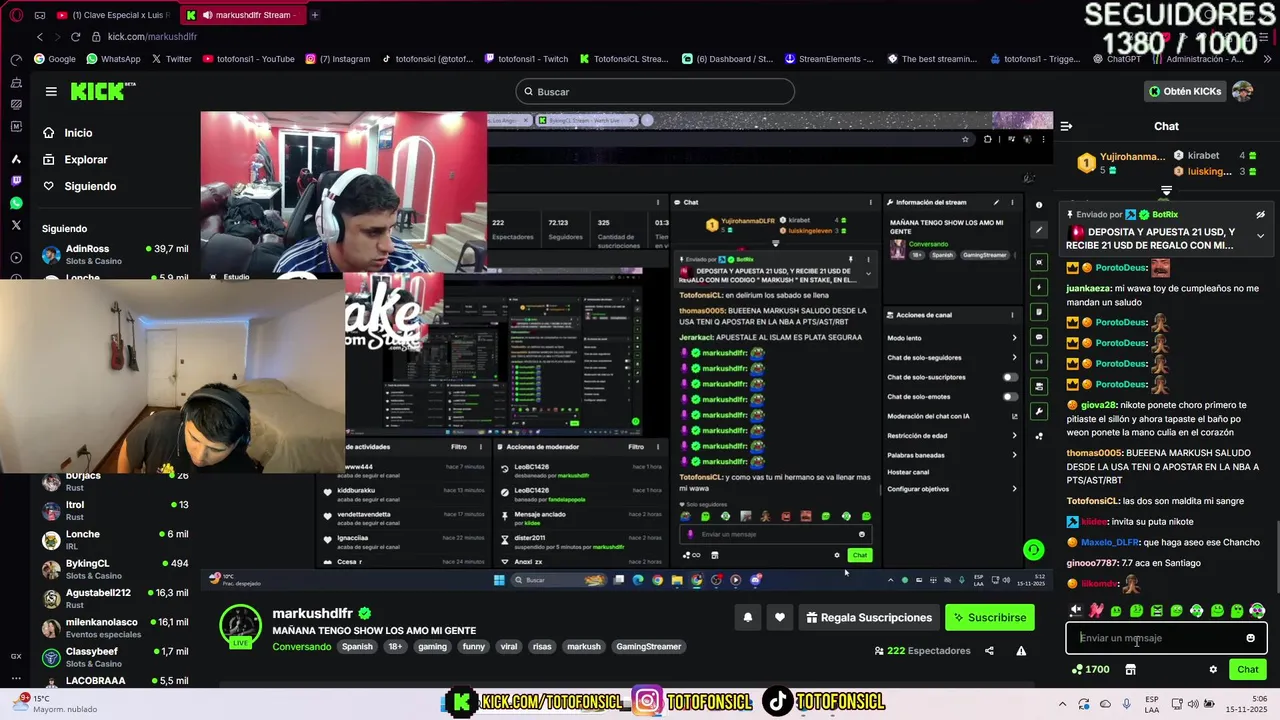Open Classybeef channel in sidebar
Viewport: 1280px width, 720px height.
[x=115, y=657]
